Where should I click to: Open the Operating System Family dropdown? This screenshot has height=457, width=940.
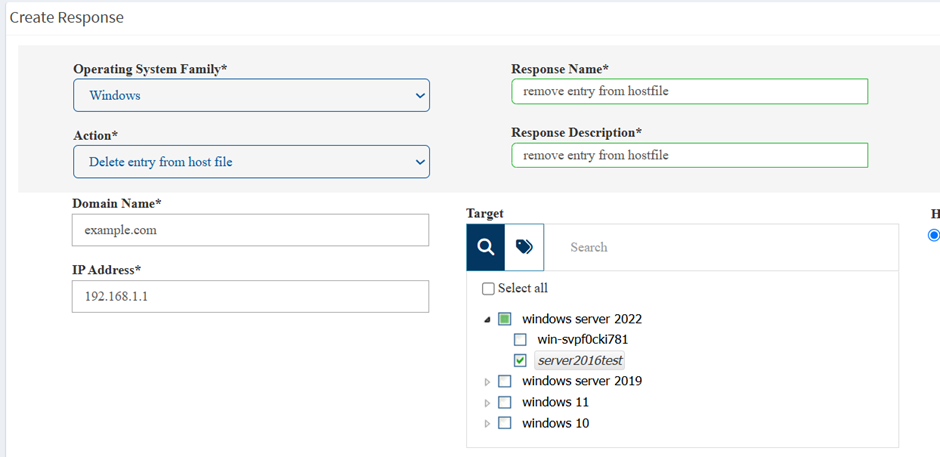[x=251, y=96]
